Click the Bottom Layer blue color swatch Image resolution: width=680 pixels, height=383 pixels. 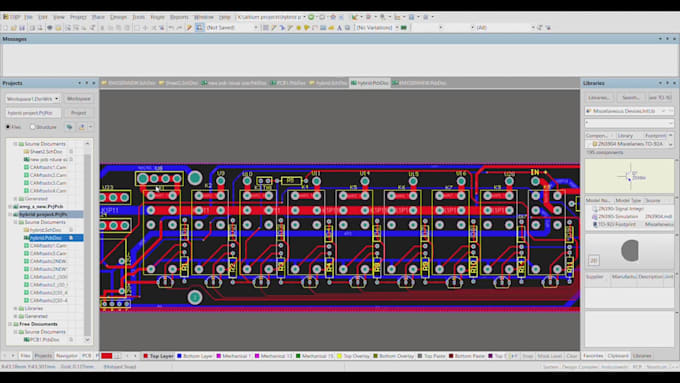point(179,356)
